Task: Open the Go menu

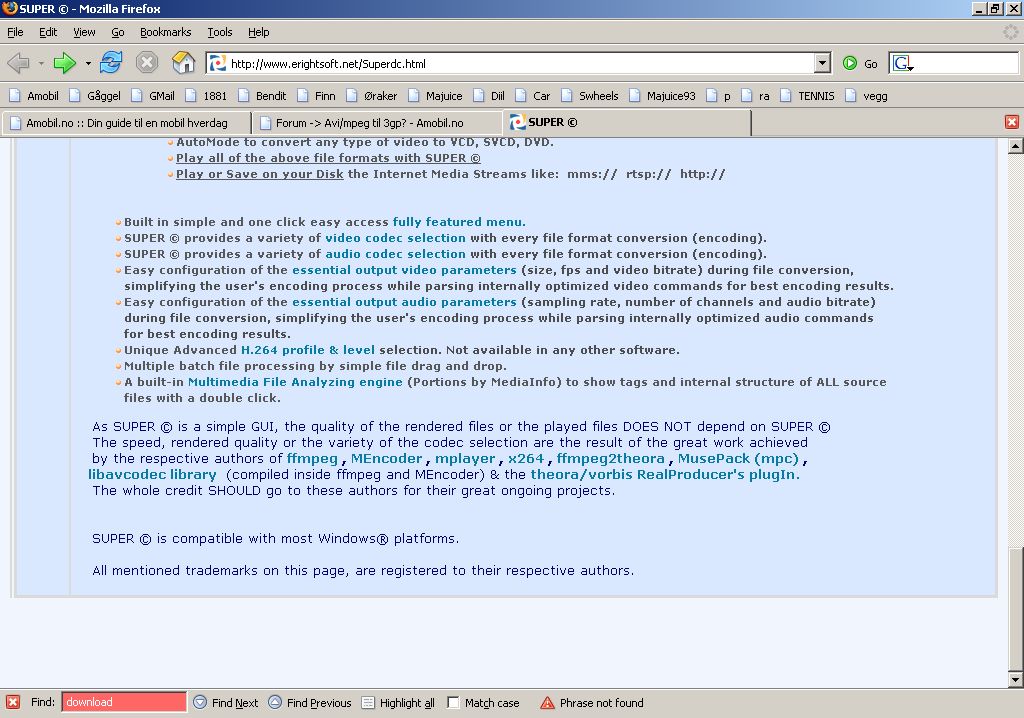Action: 118,32
